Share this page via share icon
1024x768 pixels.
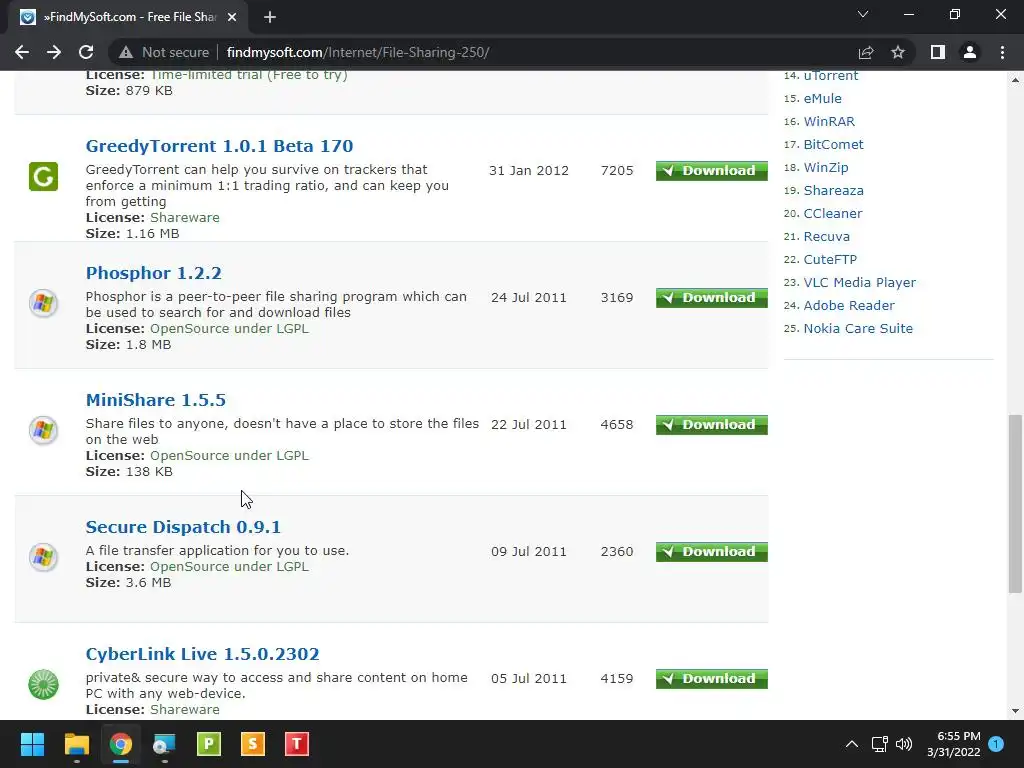coord(866,52)
